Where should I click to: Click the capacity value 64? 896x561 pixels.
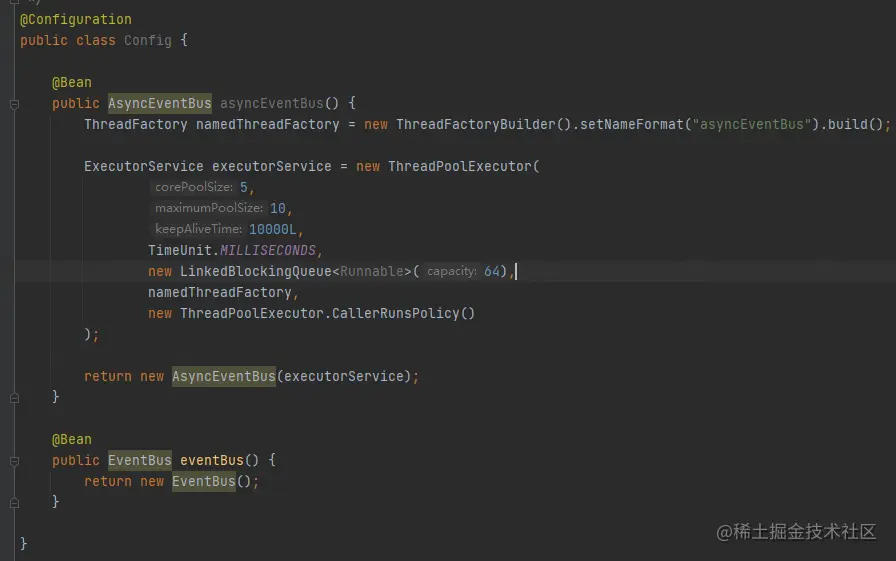pyautogui.click(x=491, y=271)
